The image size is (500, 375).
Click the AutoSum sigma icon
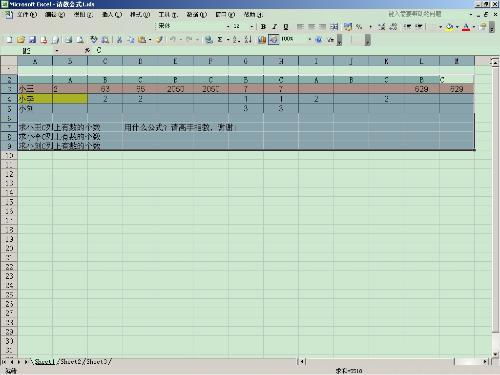point(220,40)
